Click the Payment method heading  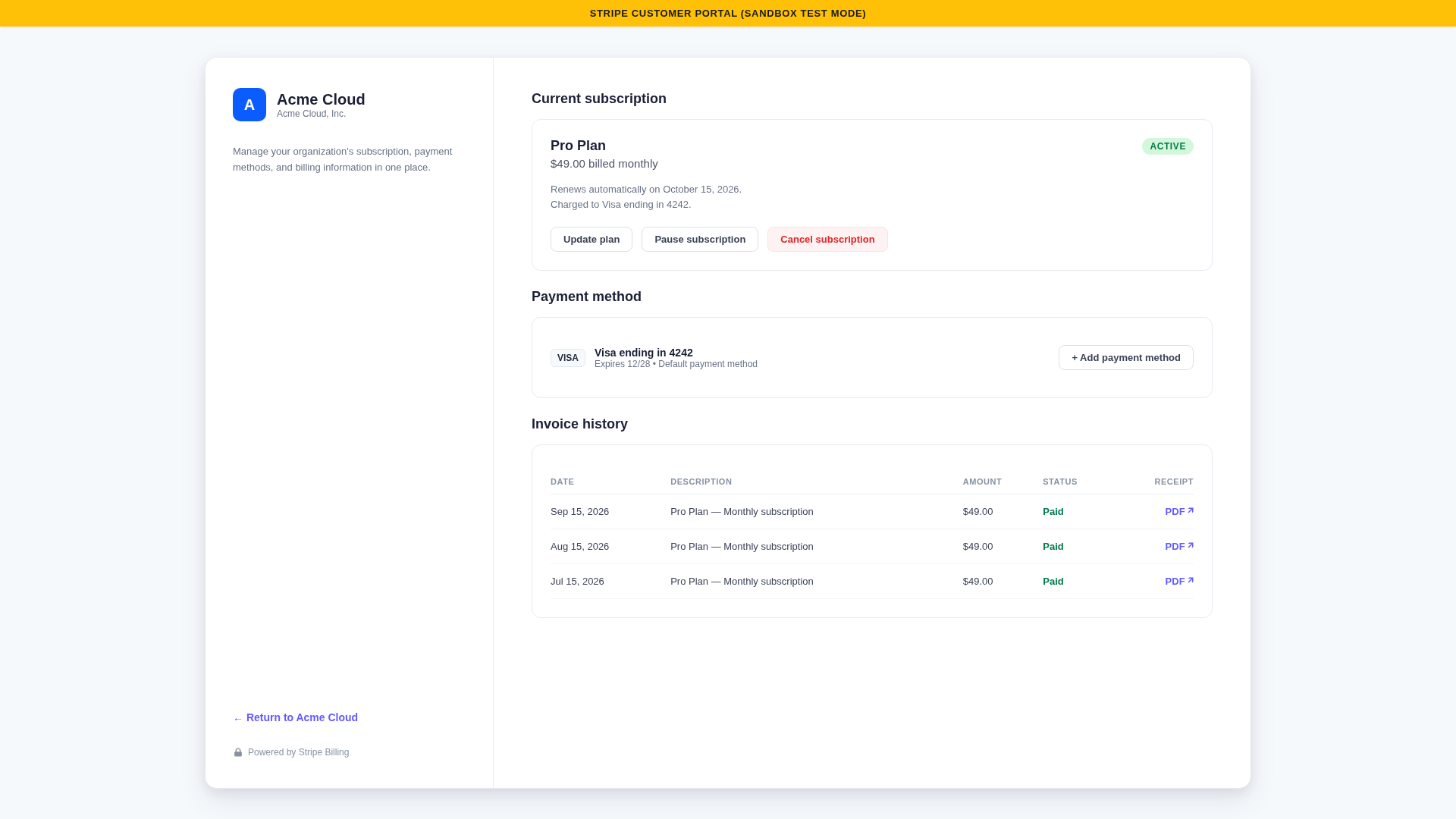pyautogui.click(x=586, y=297)
